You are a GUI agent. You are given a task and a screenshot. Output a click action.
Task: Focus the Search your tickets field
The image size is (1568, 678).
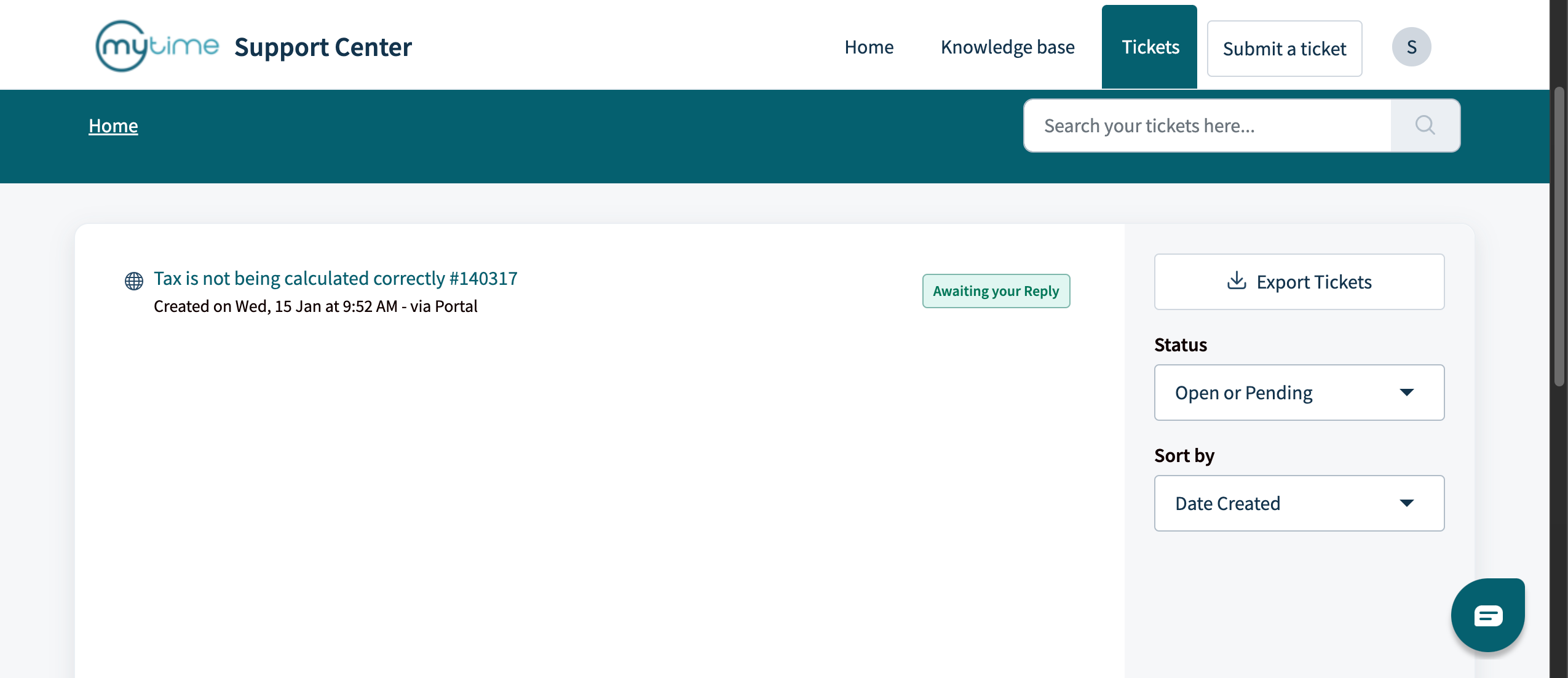click(1206, 126)
